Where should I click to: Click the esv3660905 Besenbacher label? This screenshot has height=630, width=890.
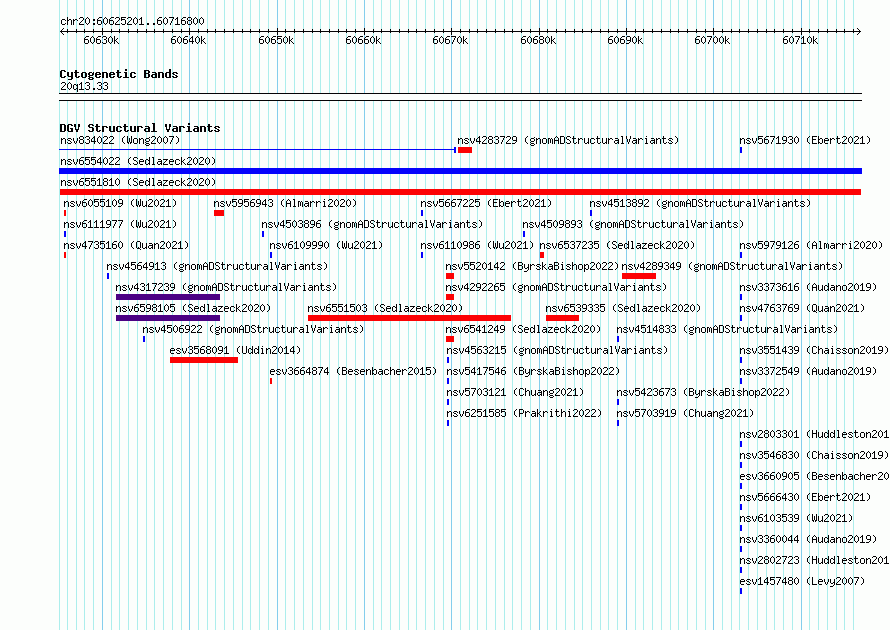point(814,476)
